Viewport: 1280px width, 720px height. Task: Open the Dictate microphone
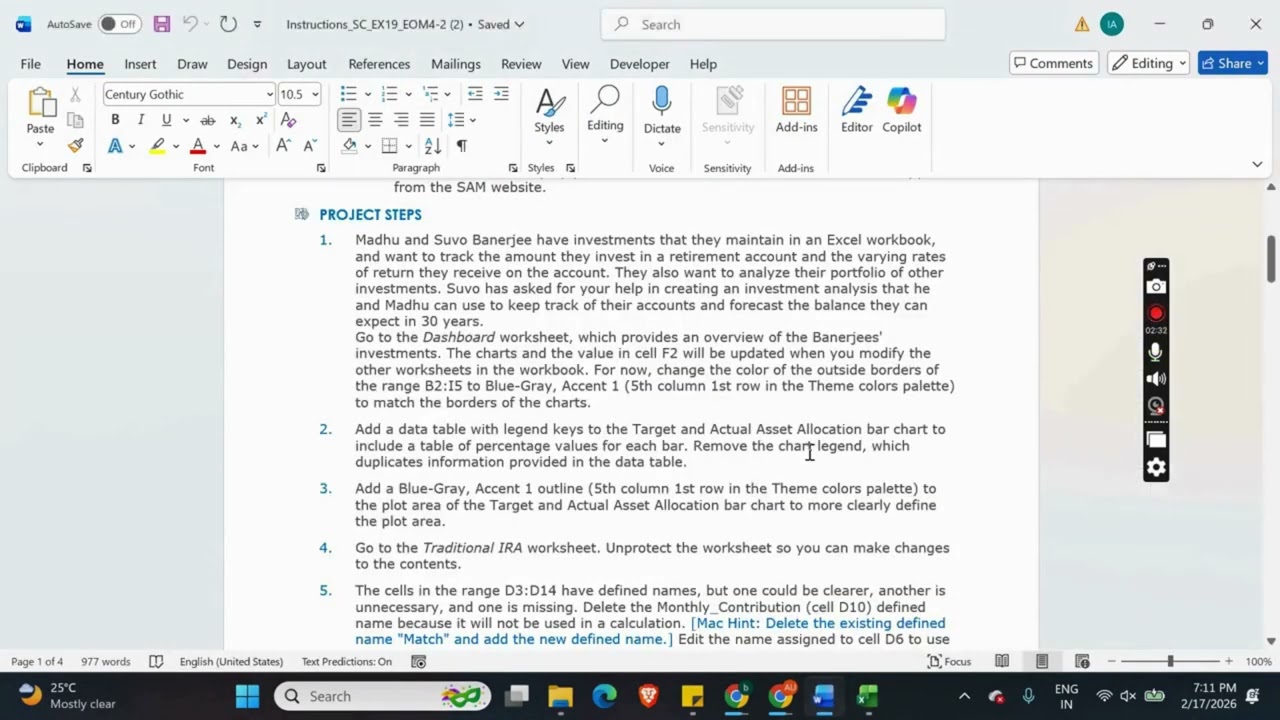click(x=662, y=110)
